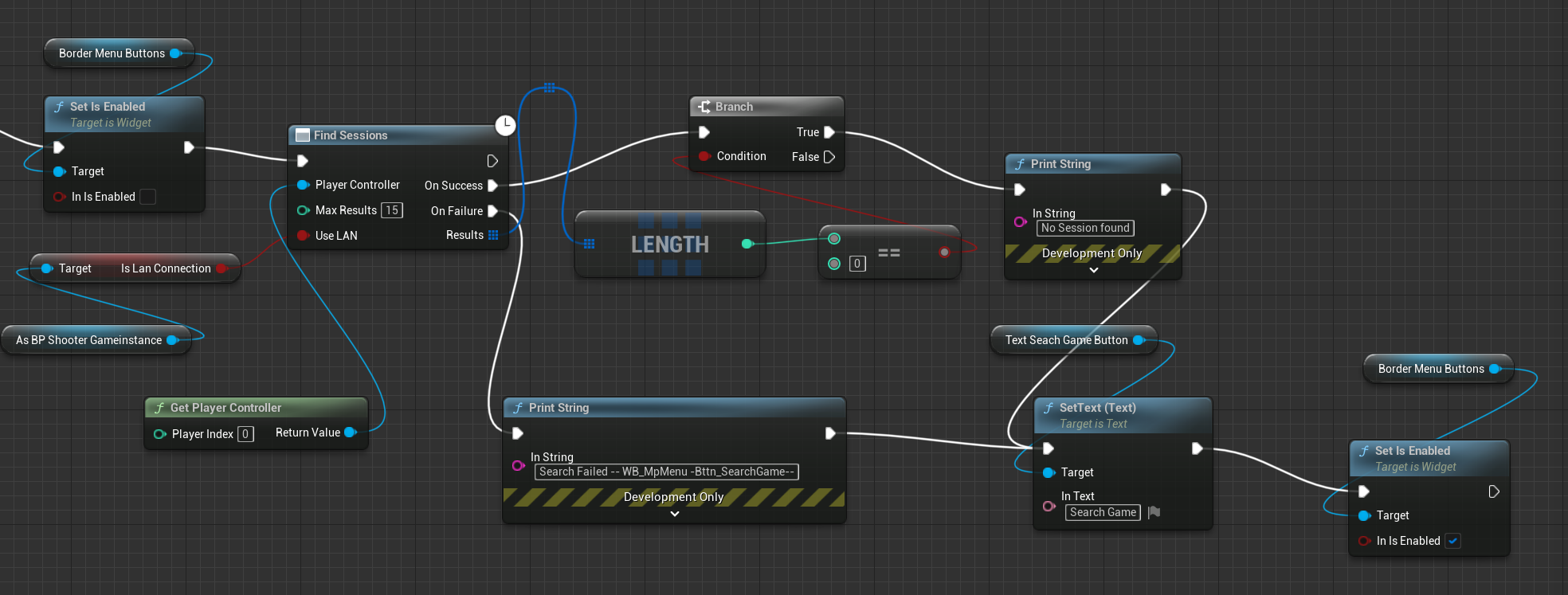Click the input execution pin of Search Failed Print String

point(518,433)
